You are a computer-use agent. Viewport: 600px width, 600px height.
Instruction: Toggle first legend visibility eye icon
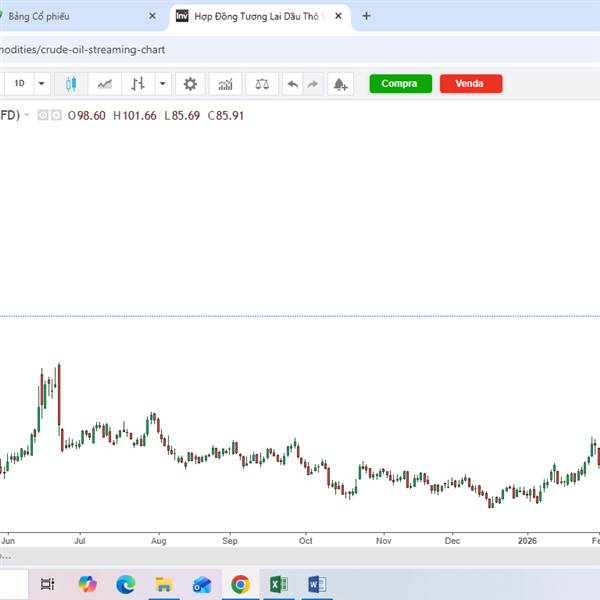(43, 115)
